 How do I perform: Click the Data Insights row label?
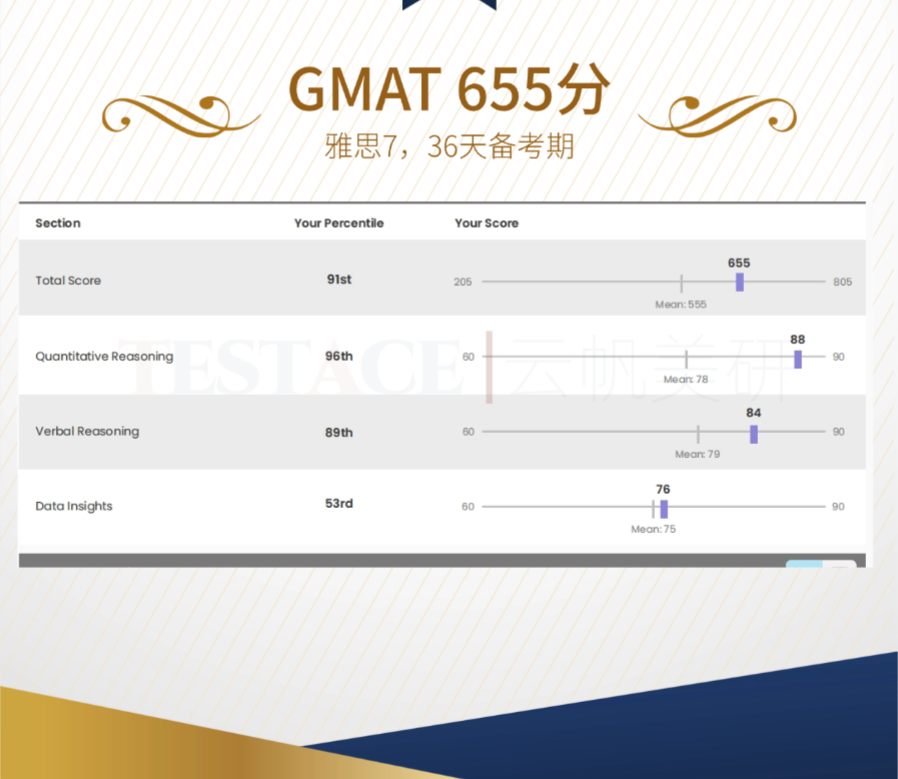74,507
